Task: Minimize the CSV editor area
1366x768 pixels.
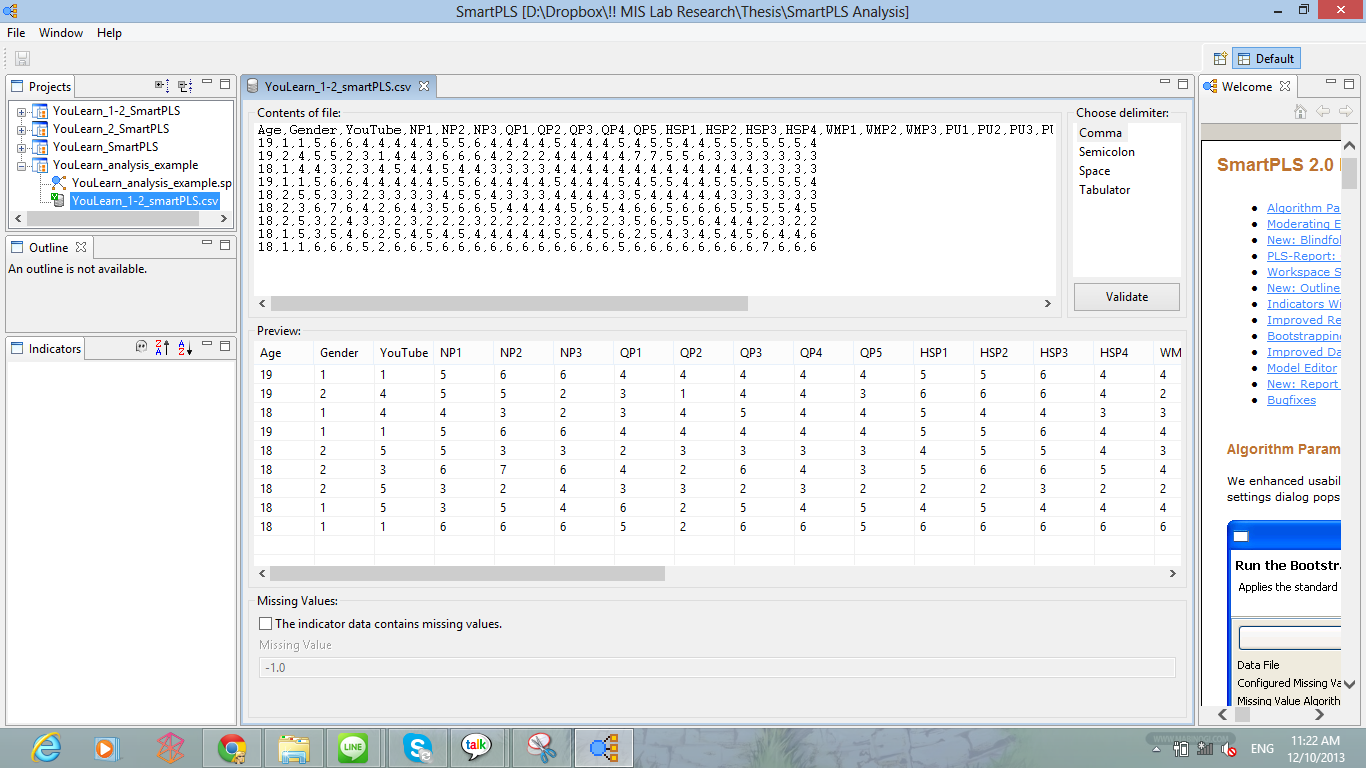Action: [x=1166, y=83]
